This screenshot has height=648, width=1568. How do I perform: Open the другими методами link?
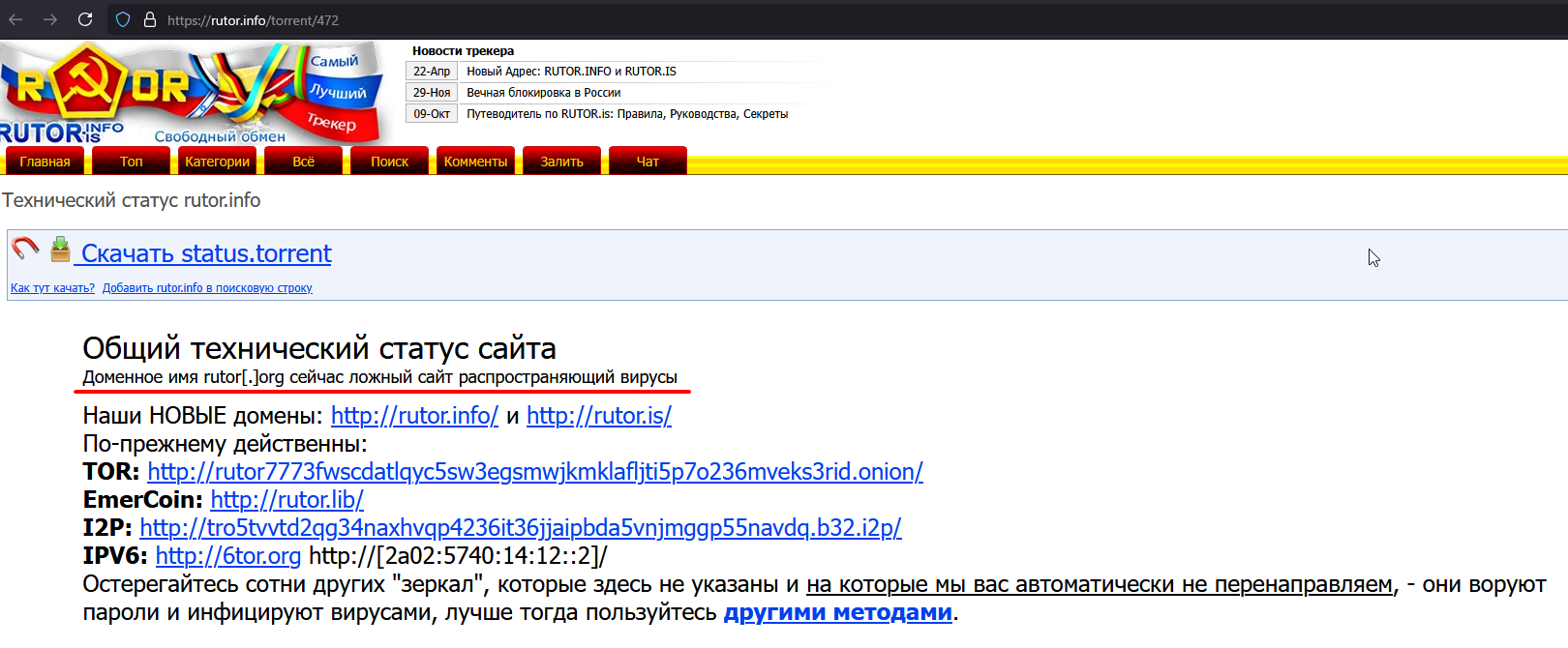coord(838,612)
